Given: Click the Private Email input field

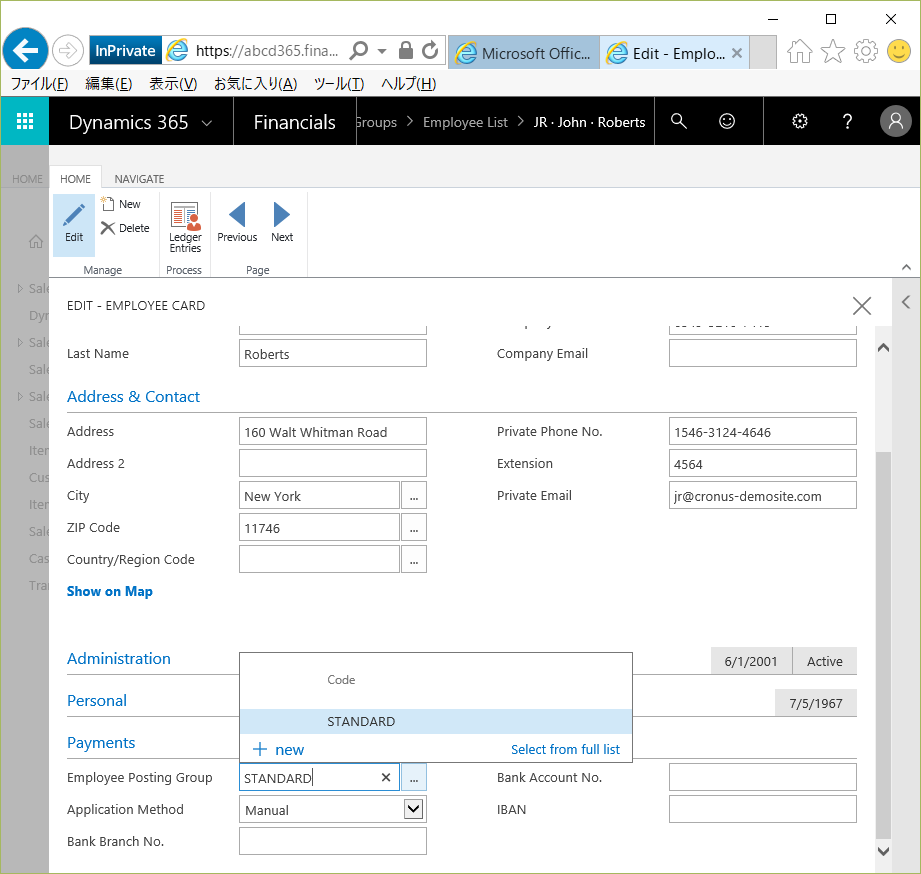Looking at the screenshot, I should (x=762, y=496).
